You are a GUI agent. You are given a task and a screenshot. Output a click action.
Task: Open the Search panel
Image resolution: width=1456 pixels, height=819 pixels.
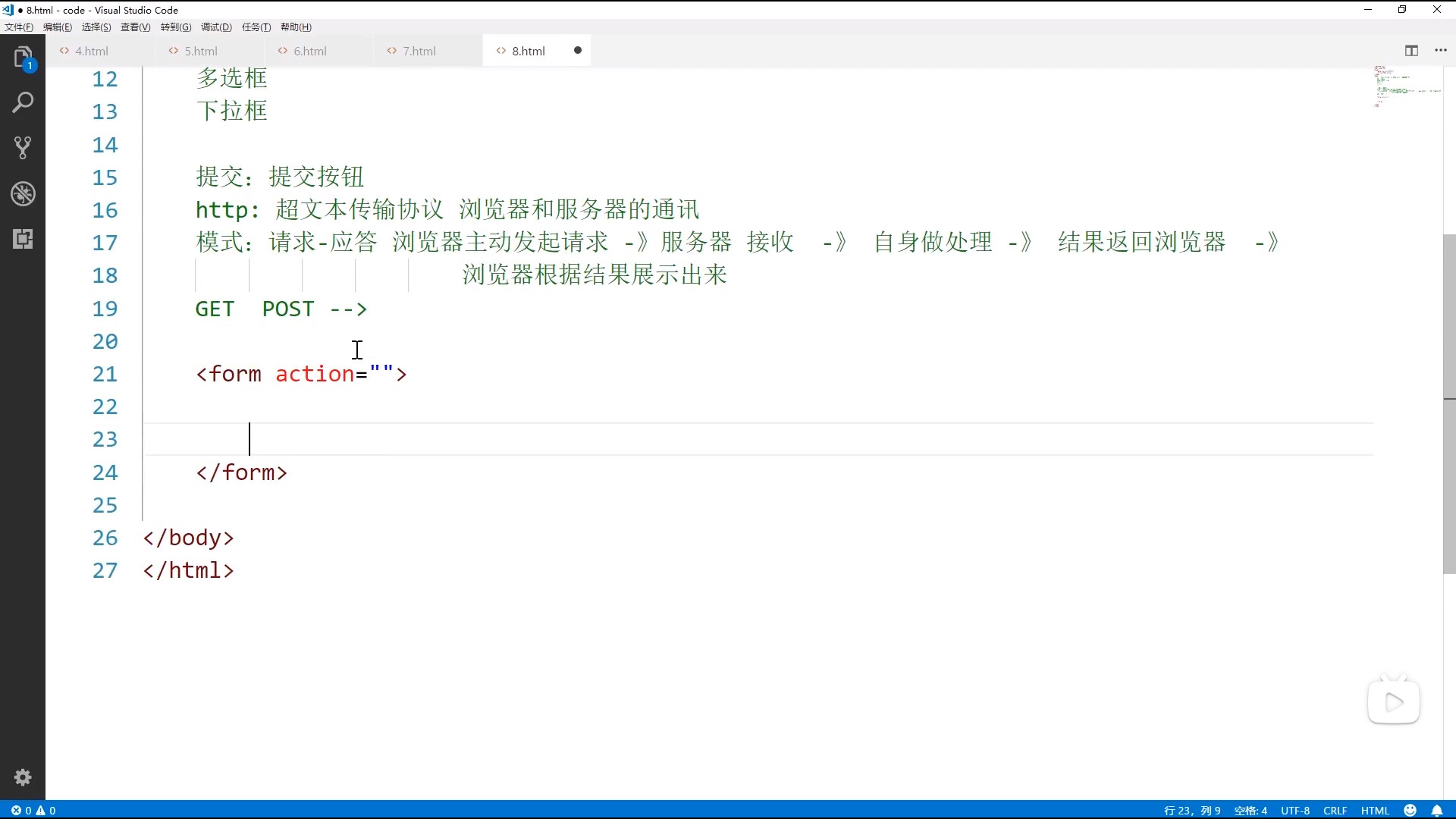(23, 102)
